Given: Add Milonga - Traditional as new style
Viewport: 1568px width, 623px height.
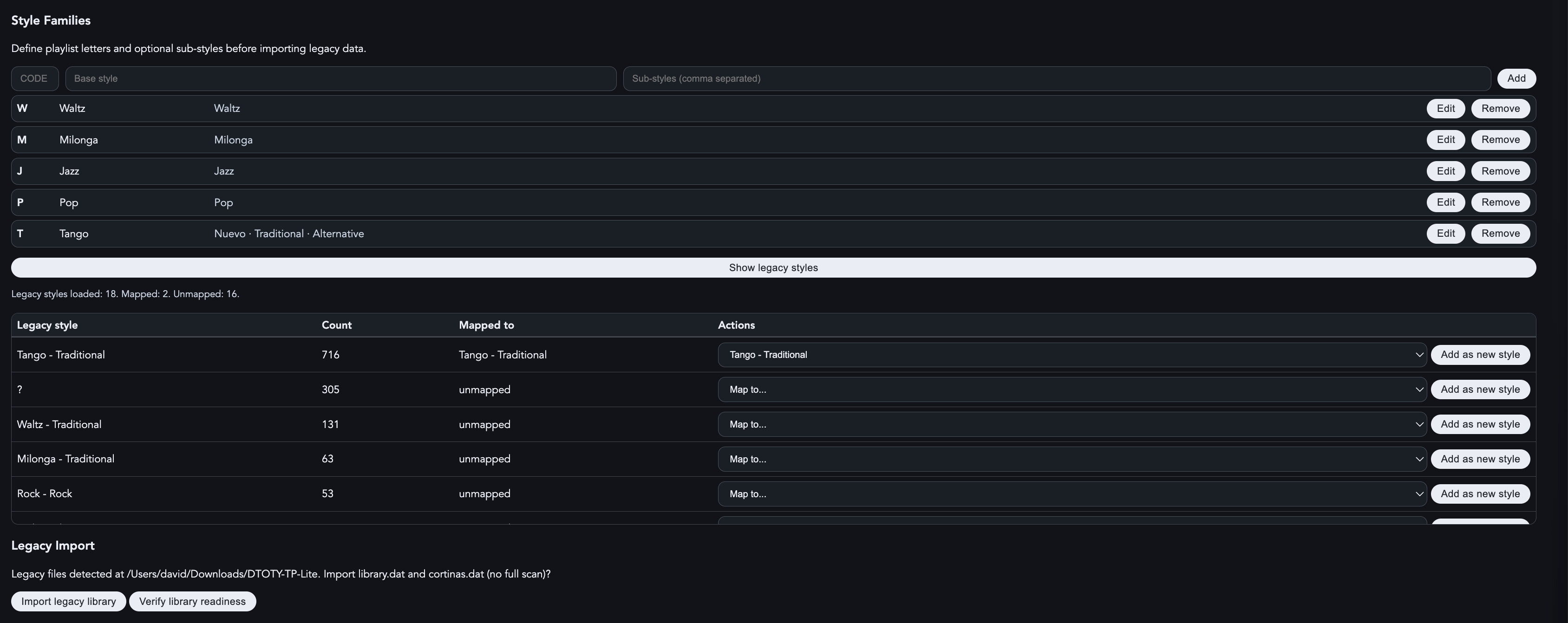Looking at the screenshot, I should coord(1480,459).
